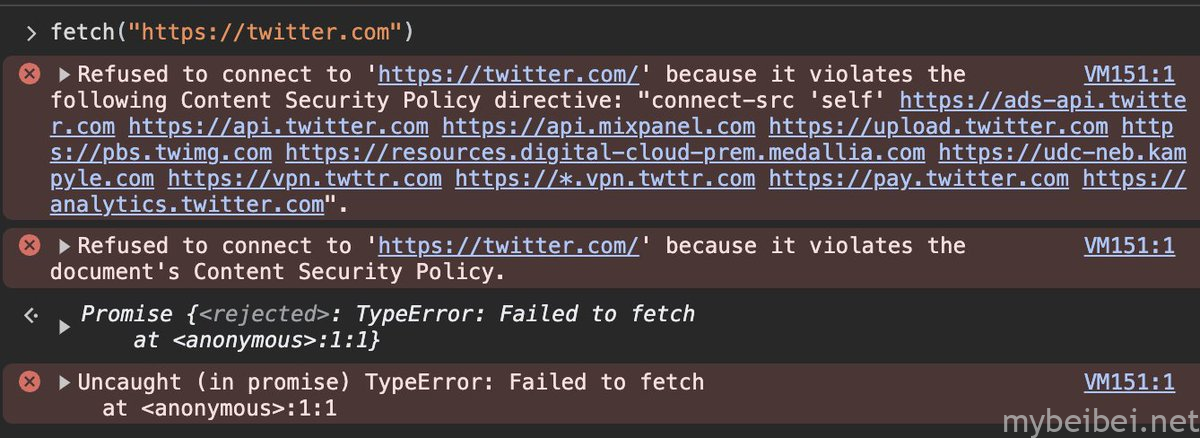Open the api.twitter.com link

pyautogui.click(x=279, y=127)
